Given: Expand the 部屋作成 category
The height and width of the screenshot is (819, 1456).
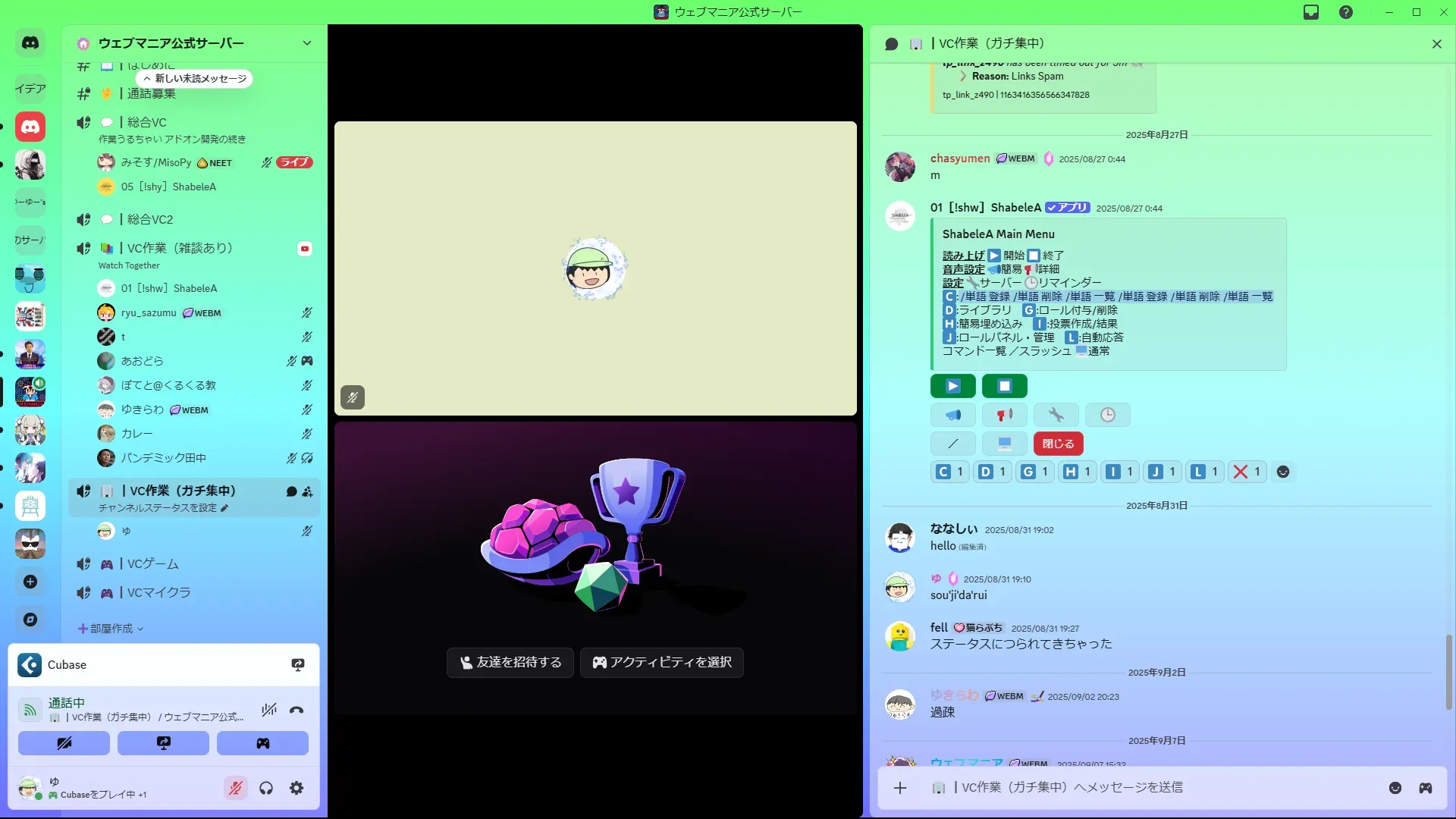Looking at the screenshot, I should [111, 629].
